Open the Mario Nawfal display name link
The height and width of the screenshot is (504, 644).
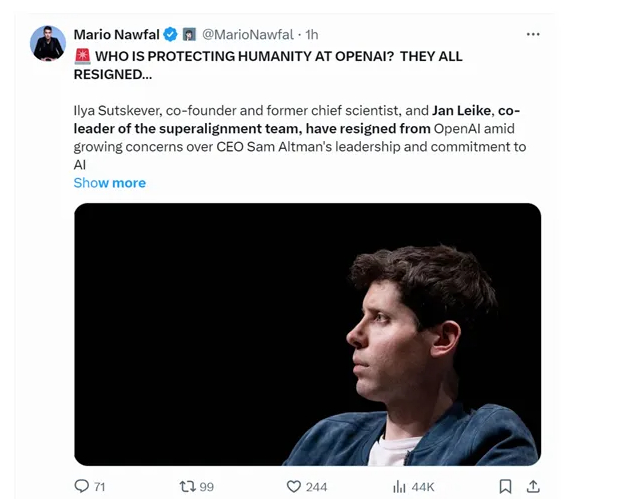click(116, 35)
